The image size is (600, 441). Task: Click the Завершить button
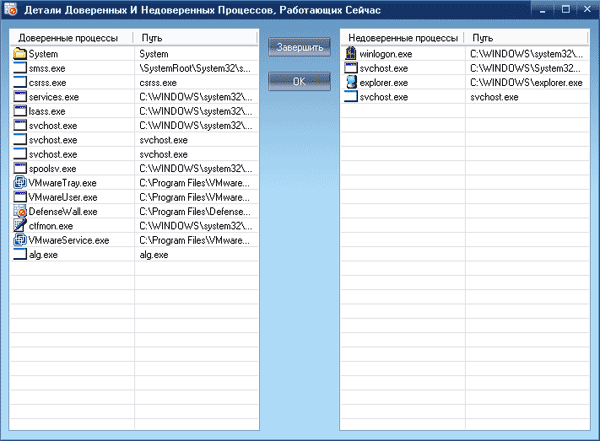point(299,47)
